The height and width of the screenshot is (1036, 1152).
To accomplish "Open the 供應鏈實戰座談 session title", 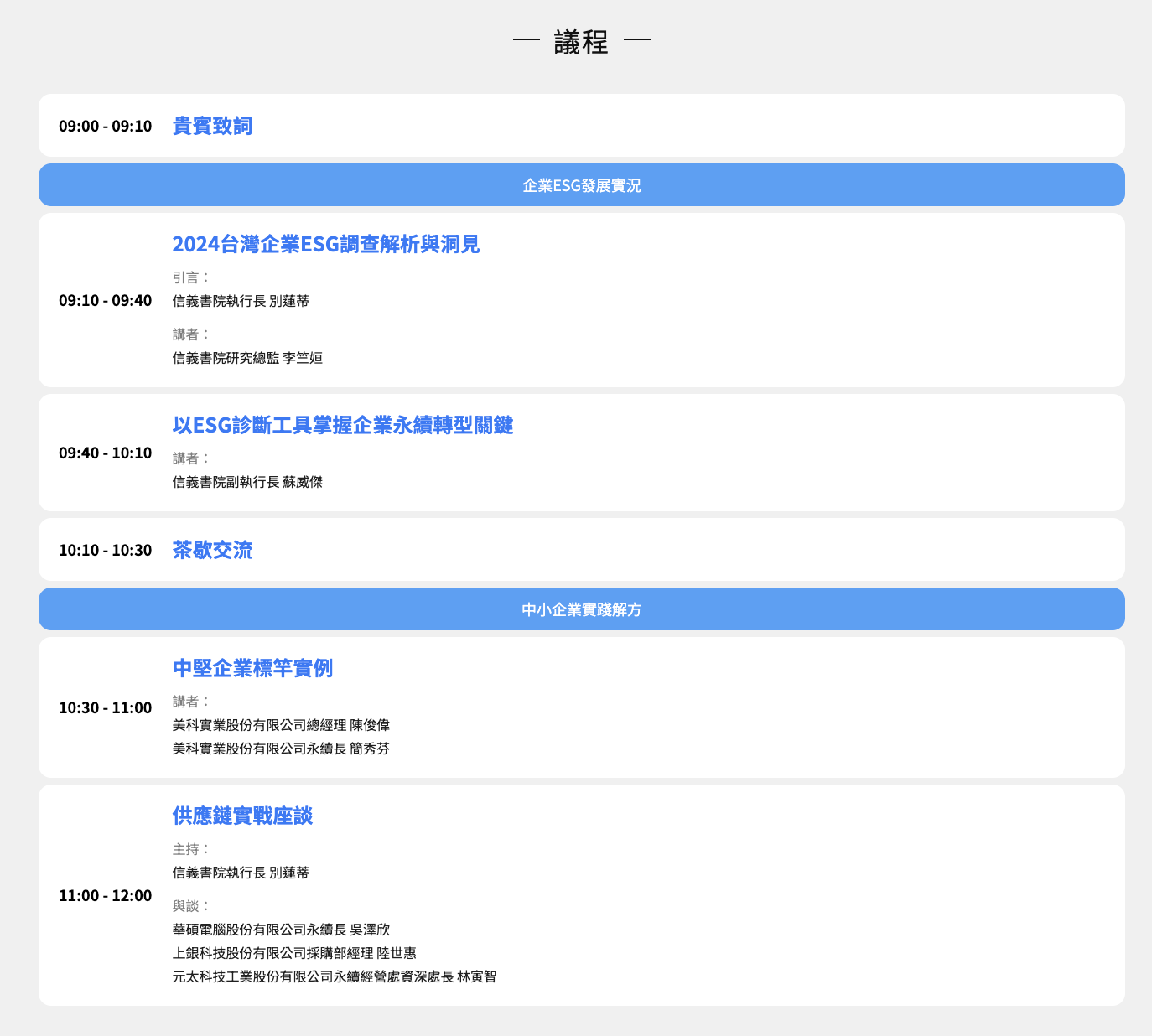I will click(242, 816).
